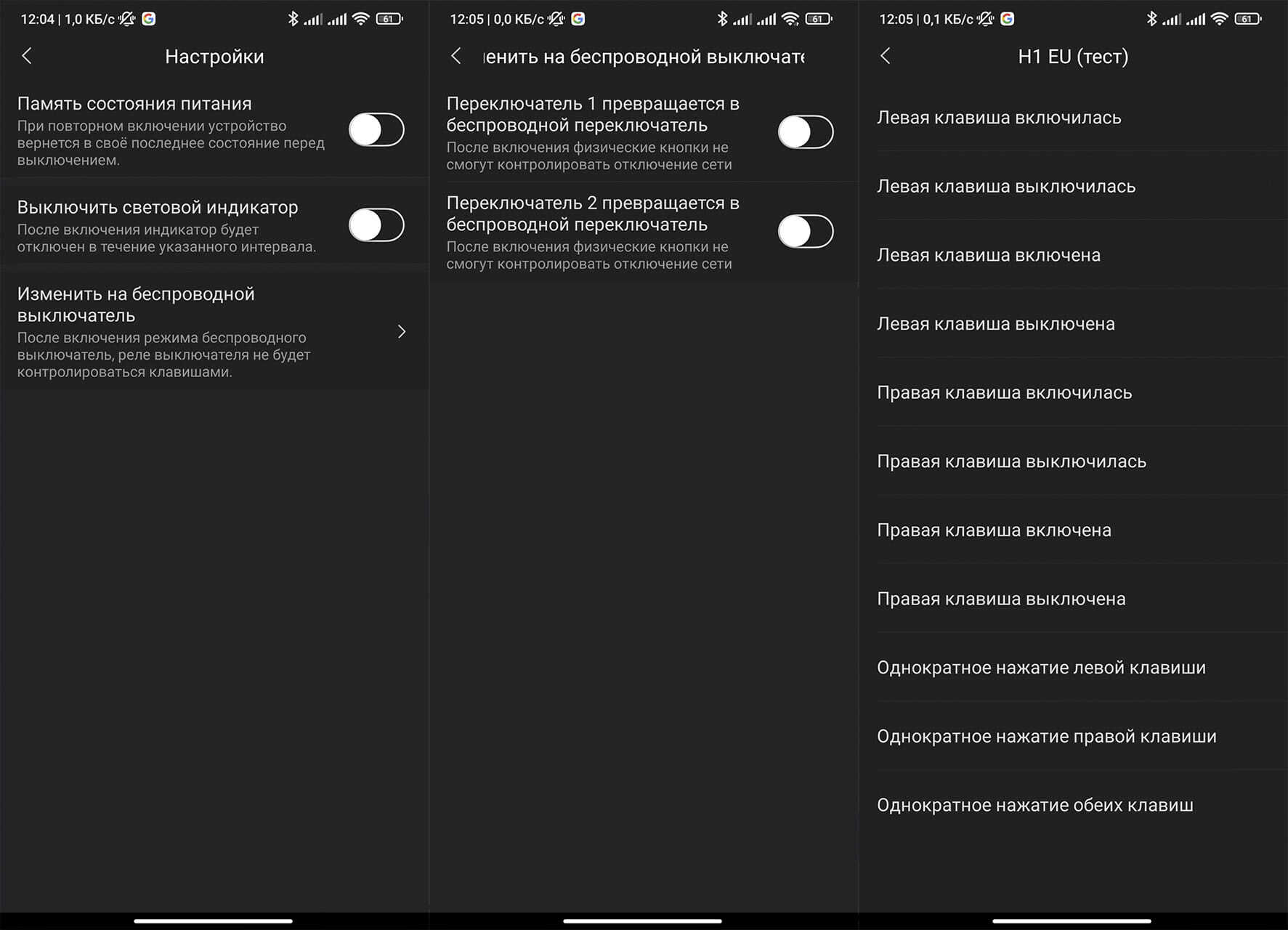Toggle Переключатель 1 wireless mode switch
The height and width of the screenshot is (930, 1288).
pyautogui.click(x=806, y=132)
